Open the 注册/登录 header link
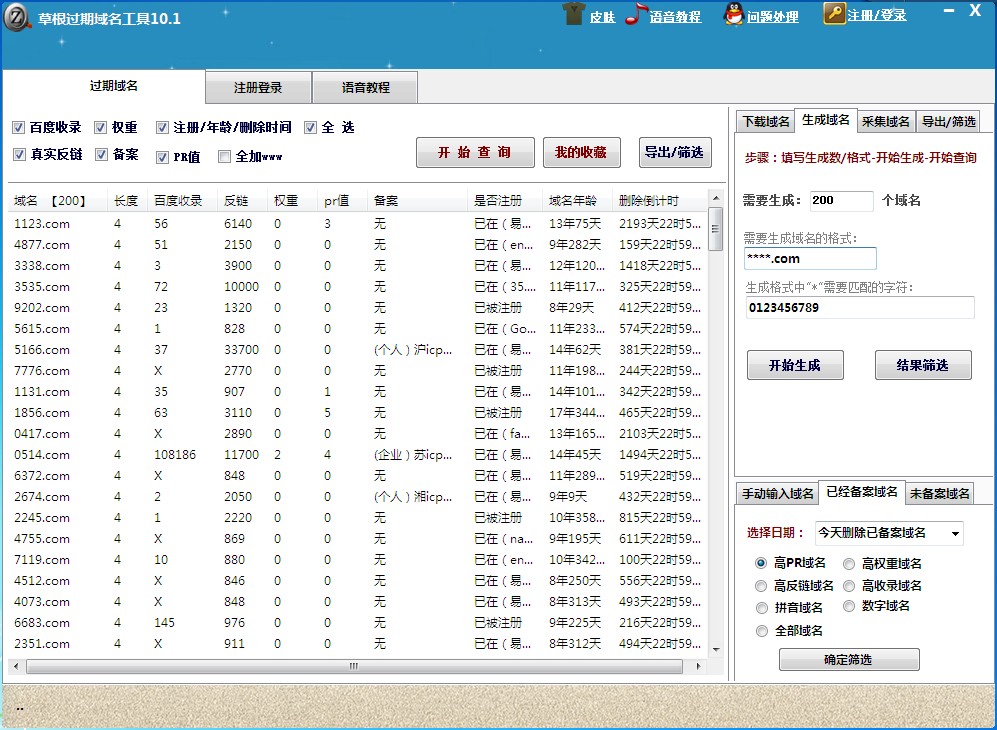Image resolution: width=997 pixels, height=730 pixels. (877, 15)
